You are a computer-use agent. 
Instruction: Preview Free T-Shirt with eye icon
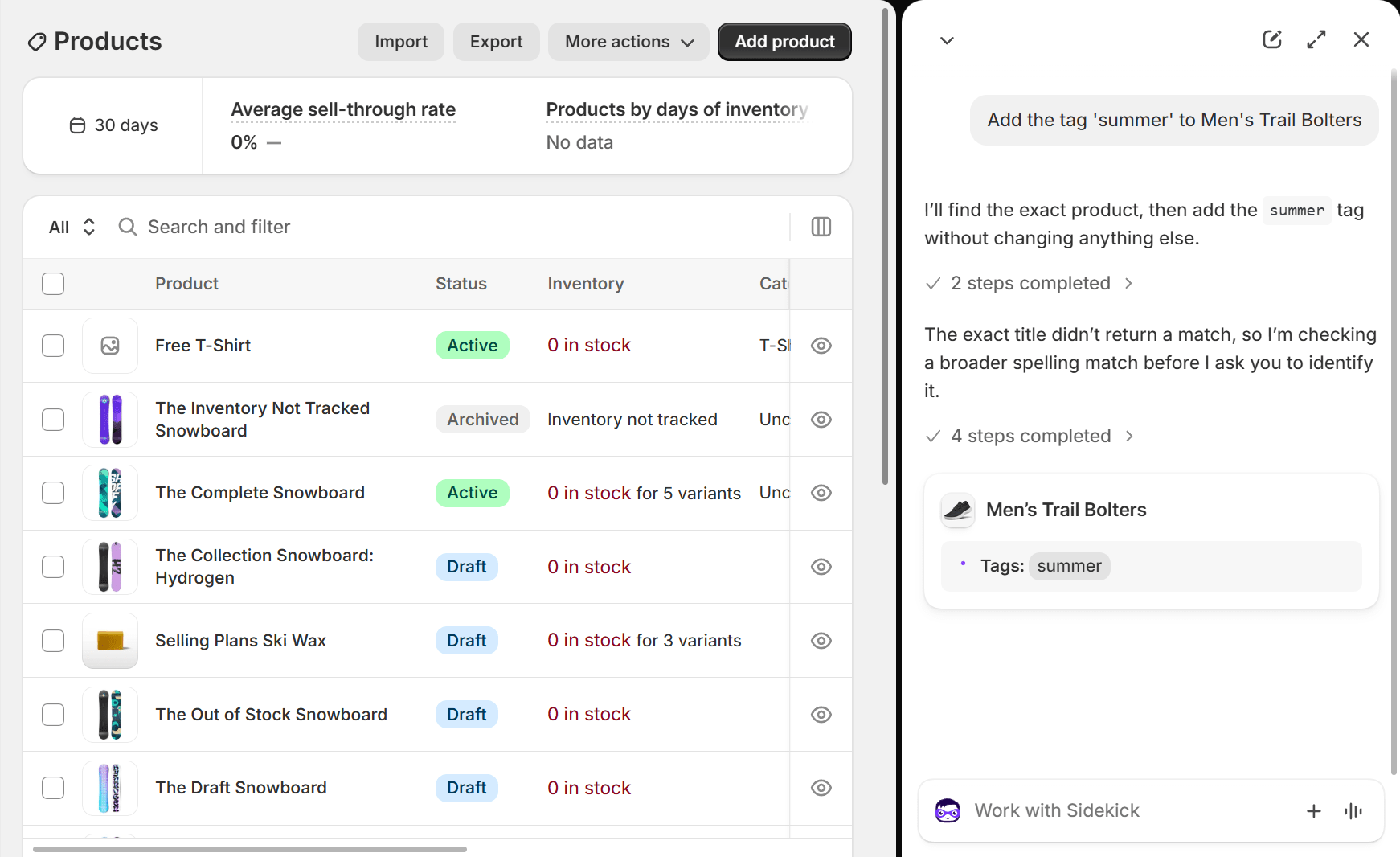point(821,346)
